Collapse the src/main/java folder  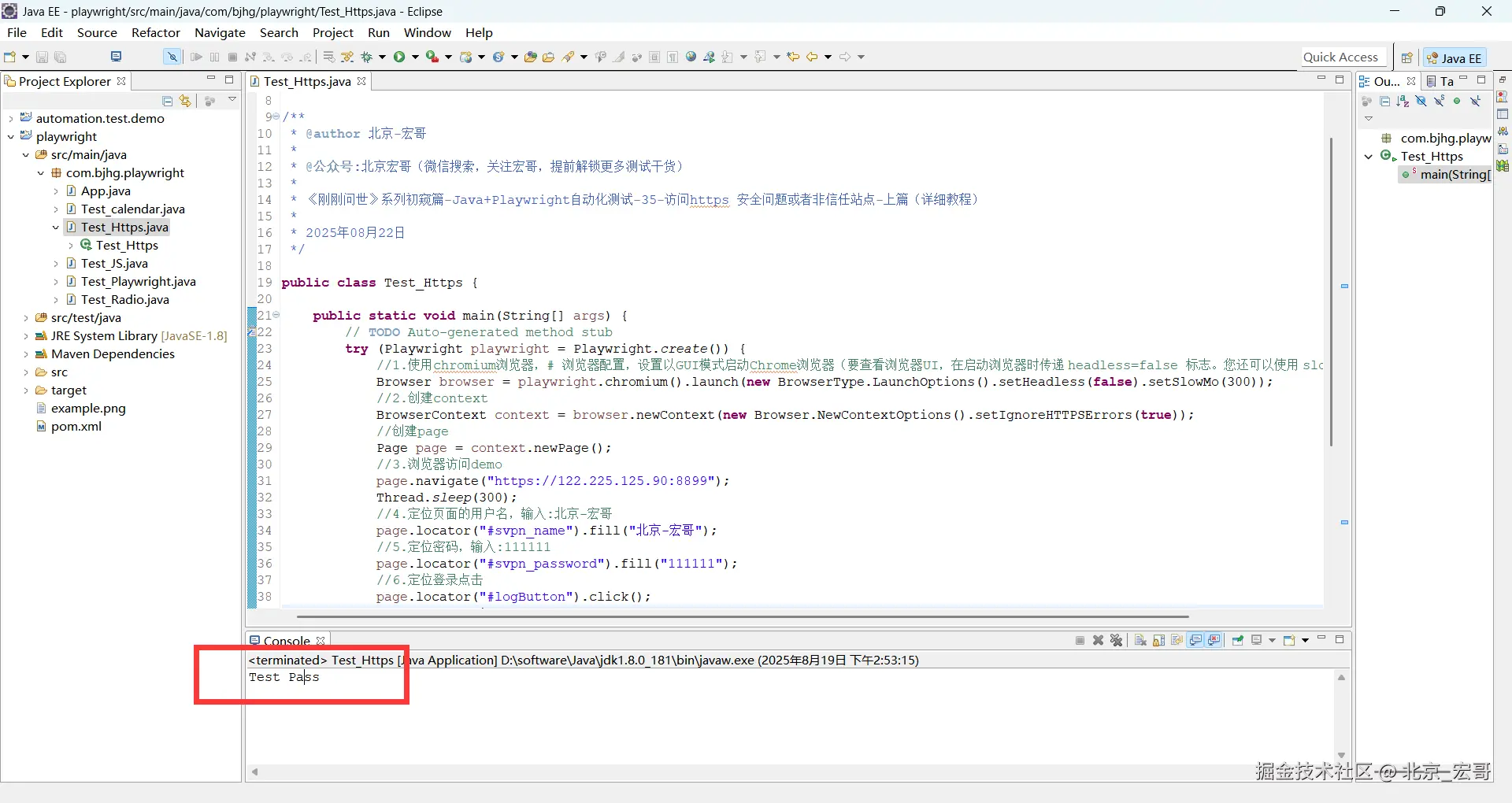point(26,155)
